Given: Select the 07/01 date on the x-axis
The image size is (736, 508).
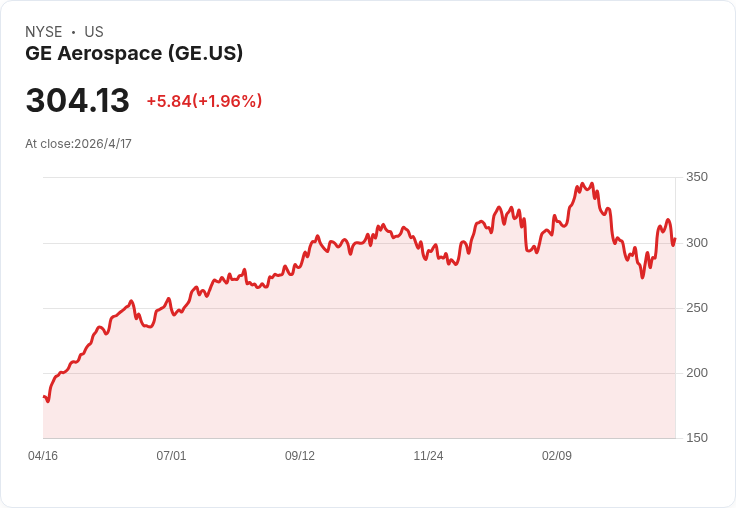Looking at the screenshot, I should tap(171, 456).
